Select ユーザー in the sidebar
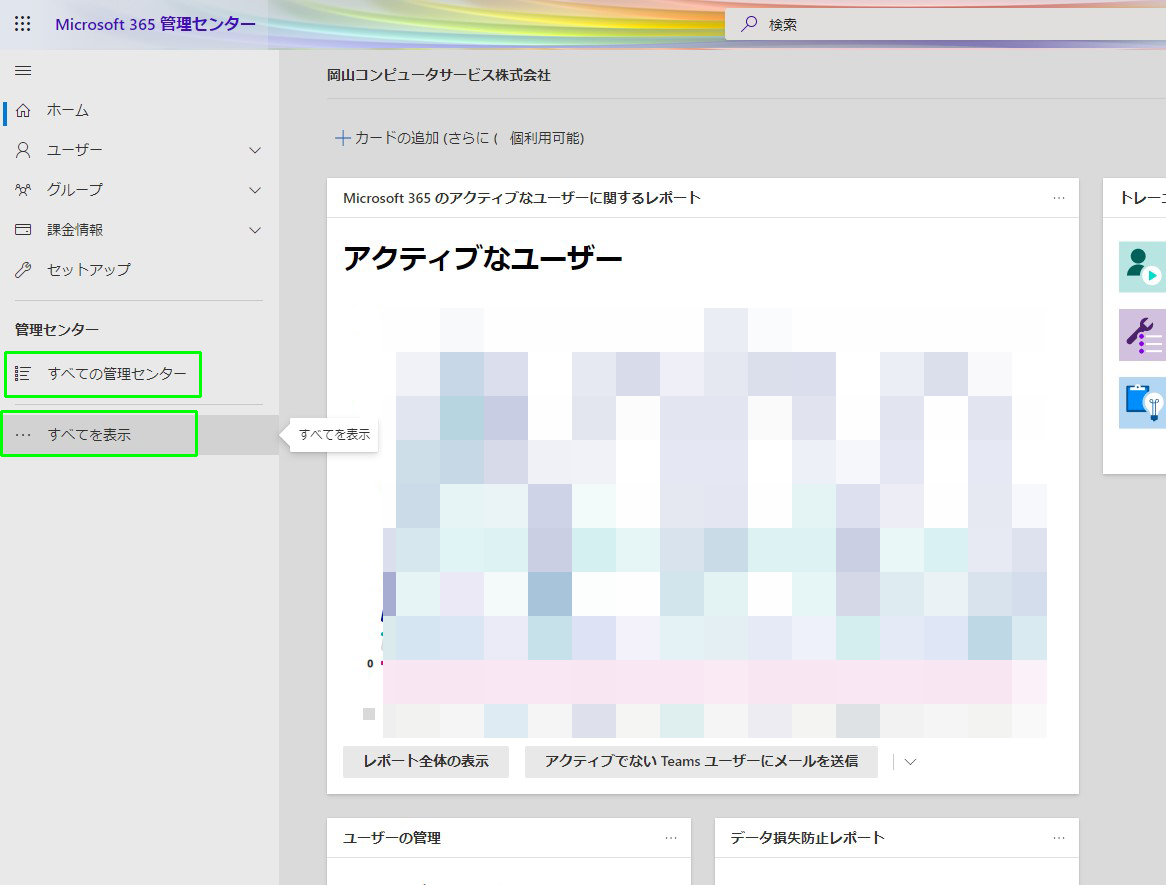Image resolution: width=1166 pixels, height=885 pixels. [x=74, y=150]
